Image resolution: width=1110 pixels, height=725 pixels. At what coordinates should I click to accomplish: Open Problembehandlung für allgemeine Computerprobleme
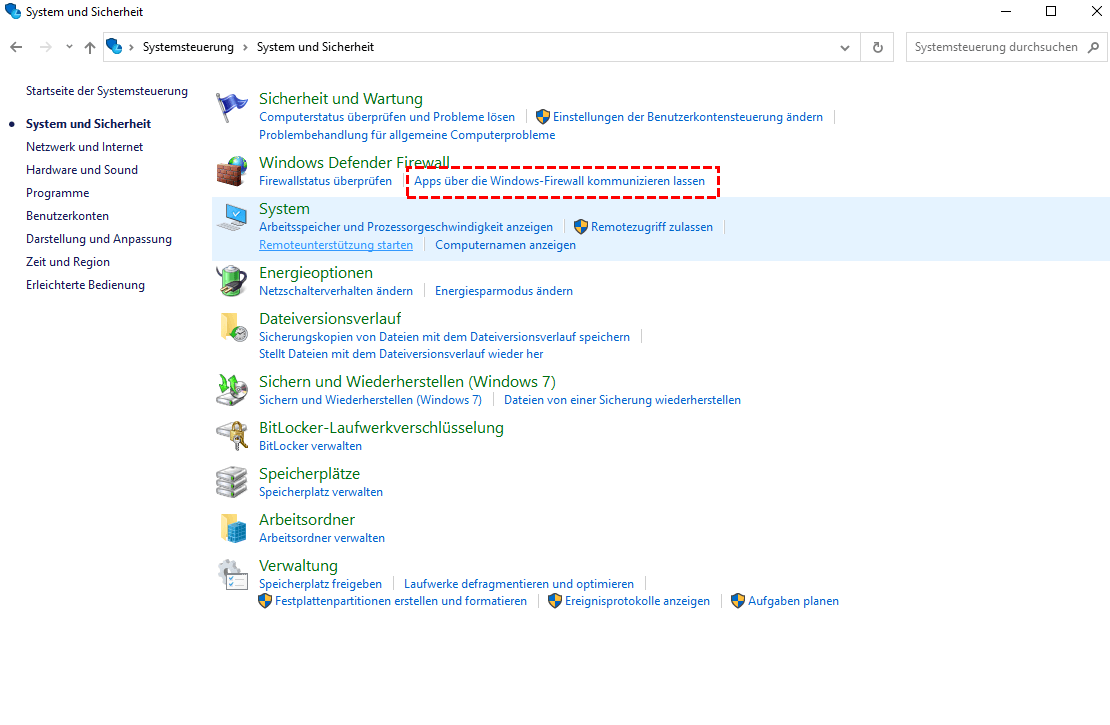click(407, 135)
